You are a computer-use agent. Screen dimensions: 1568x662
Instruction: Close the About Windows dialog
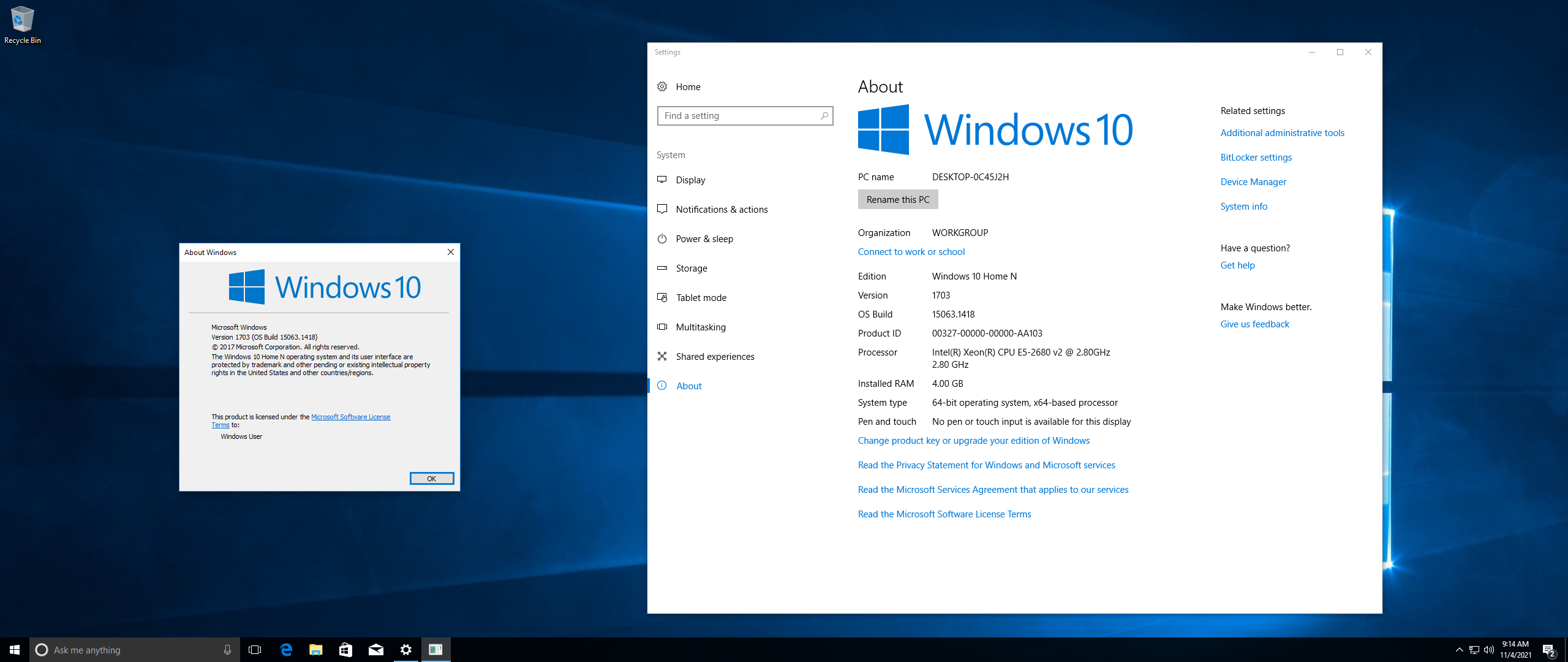451,252
